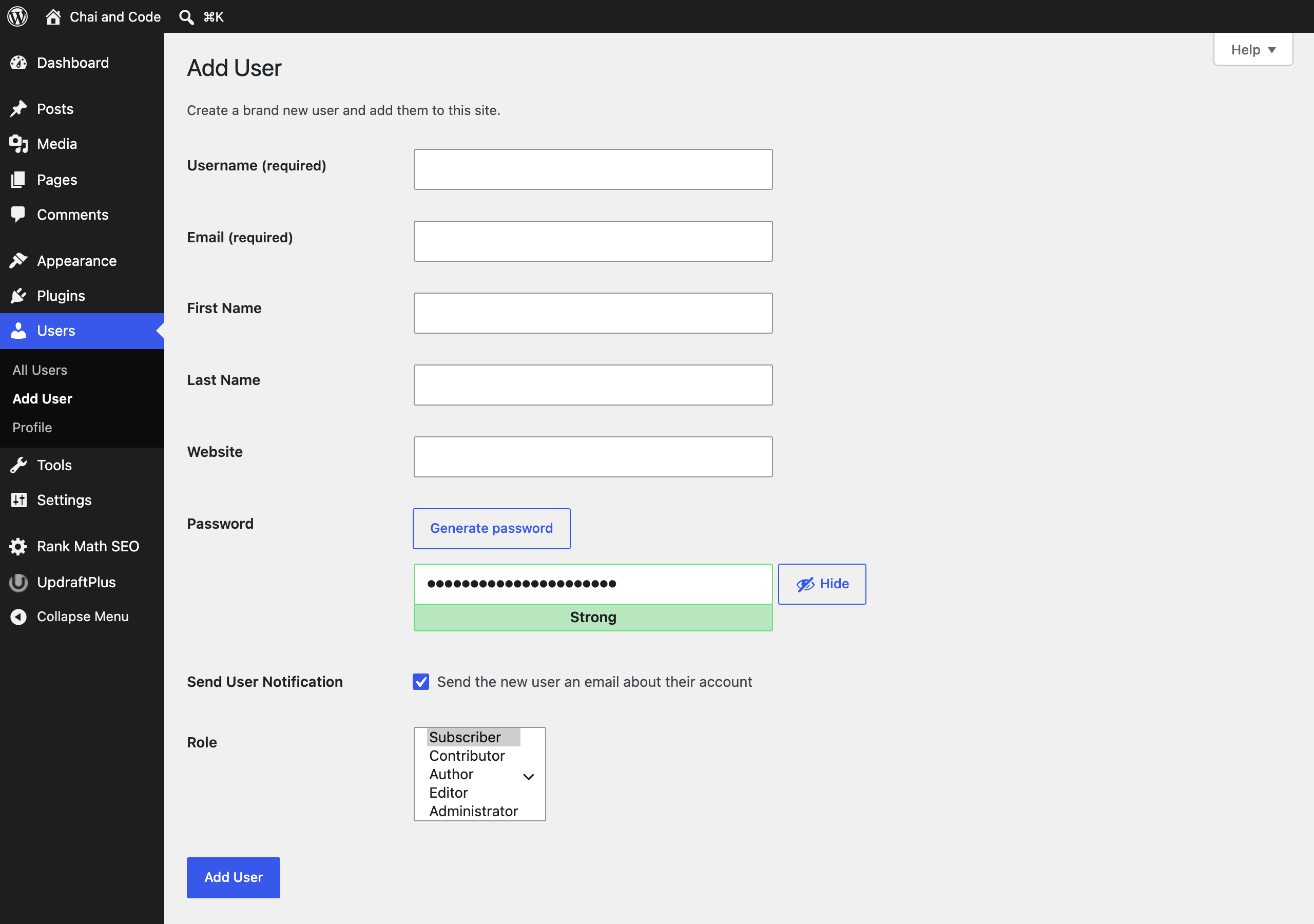The height and width of the screenshot is (924, 1314).
Task: Open the Add User submenu item
Action: pos(43,398)
